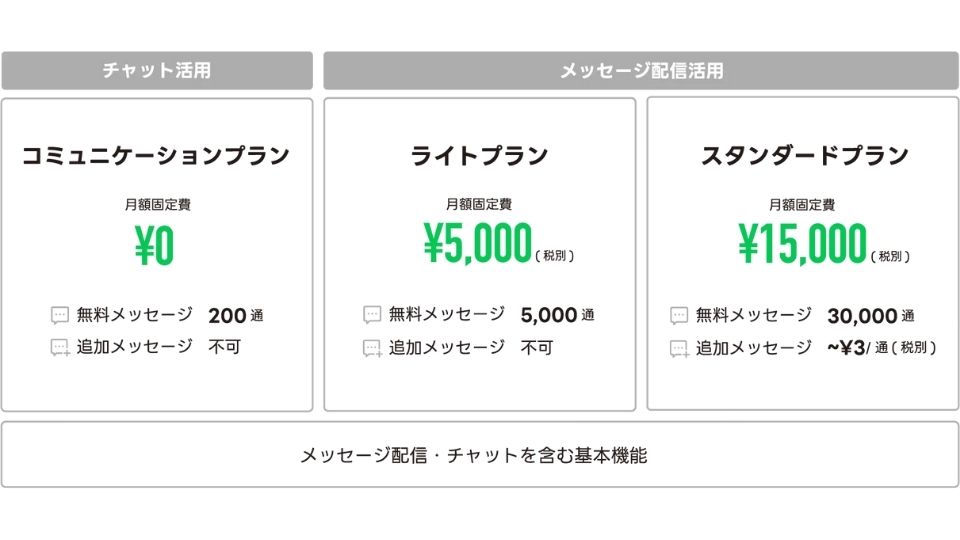Select the メッセージ配信活用 header tab
The height and width of the screenshot is (540, 960).
641,70
